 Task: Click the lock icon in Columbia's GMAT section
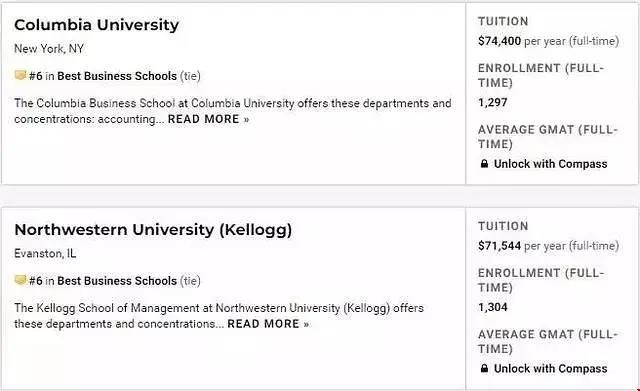[x=484, y=164]
